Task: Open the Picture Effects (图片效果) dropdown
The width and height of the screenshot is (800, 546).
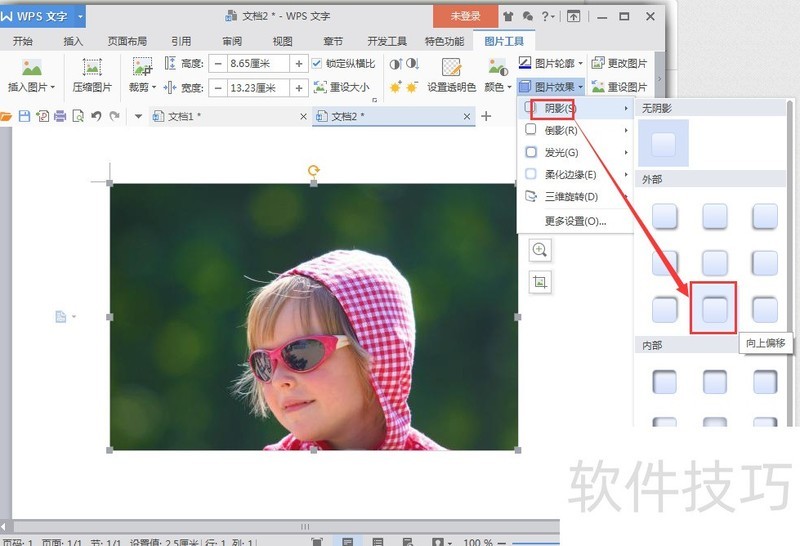Action: (x=551, y=87)
